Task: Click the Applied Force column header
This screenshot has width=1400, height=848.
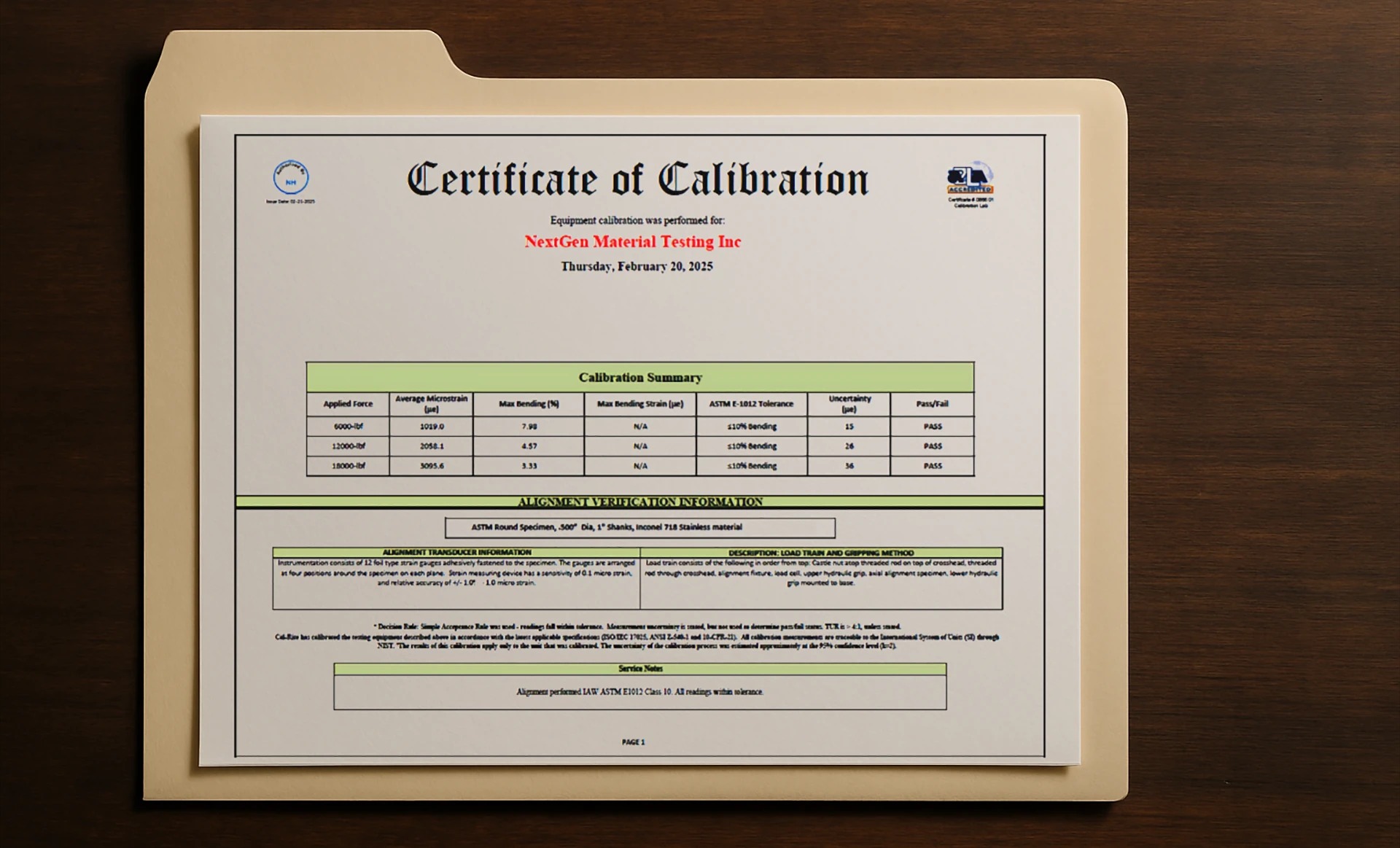Action: 348,403
